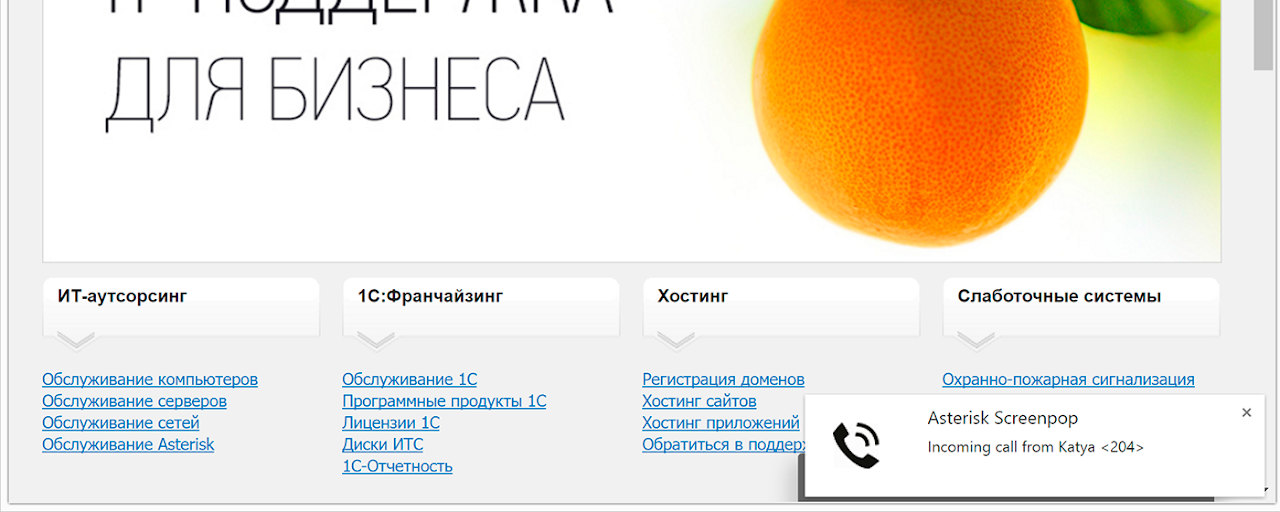Open the Обслуживание 1С link
1280x512 pixels.
point(410,380)
